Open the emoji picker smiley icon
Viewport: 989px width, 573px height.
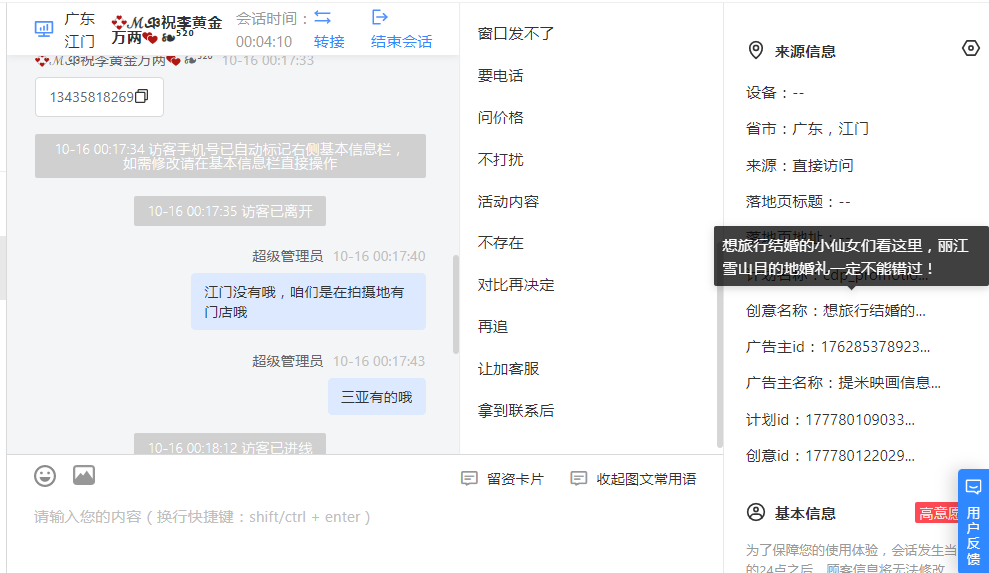click(45, 476)
